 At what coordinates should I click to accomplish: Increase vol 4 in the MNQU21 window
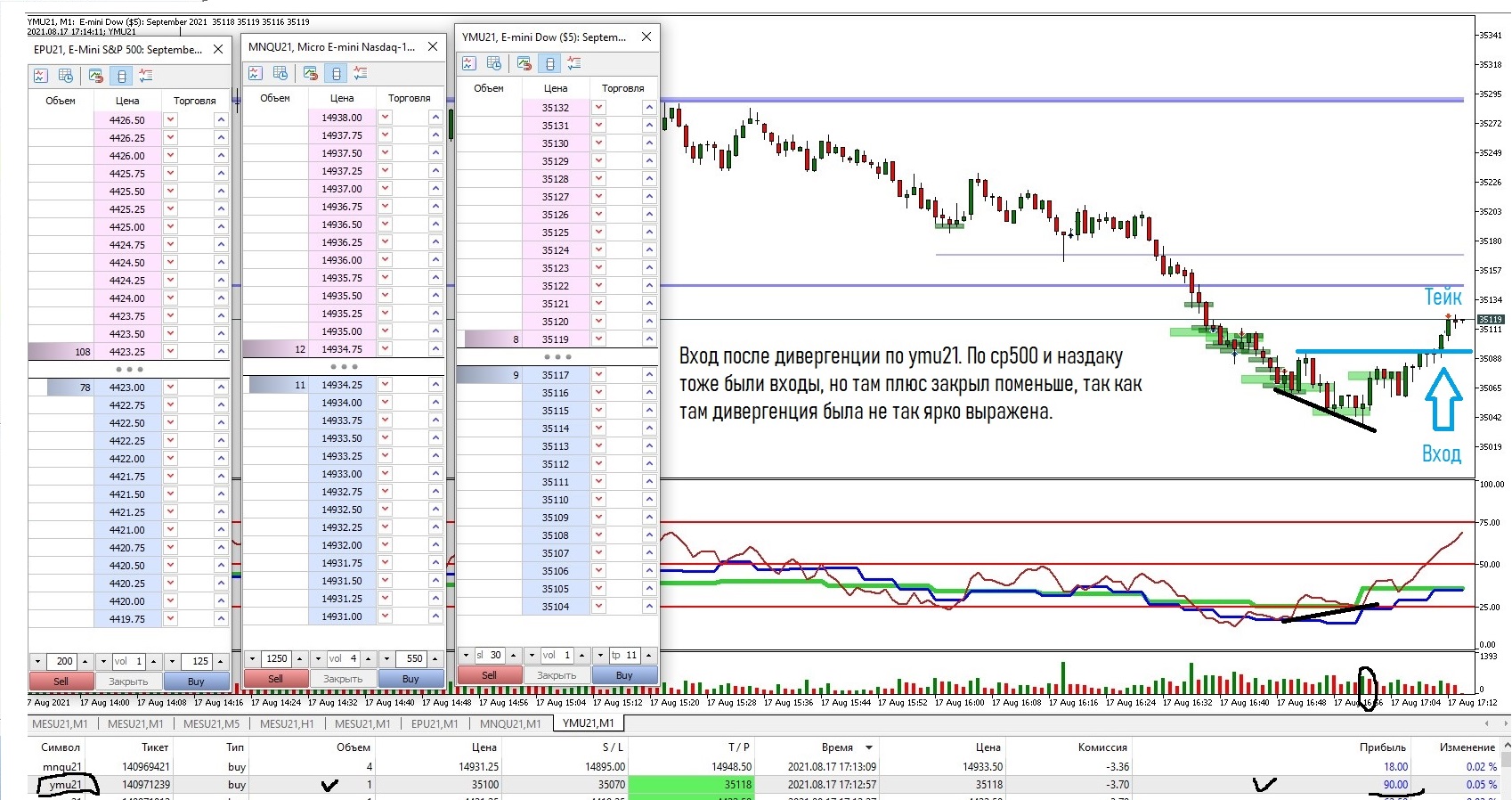coord(368,659)
